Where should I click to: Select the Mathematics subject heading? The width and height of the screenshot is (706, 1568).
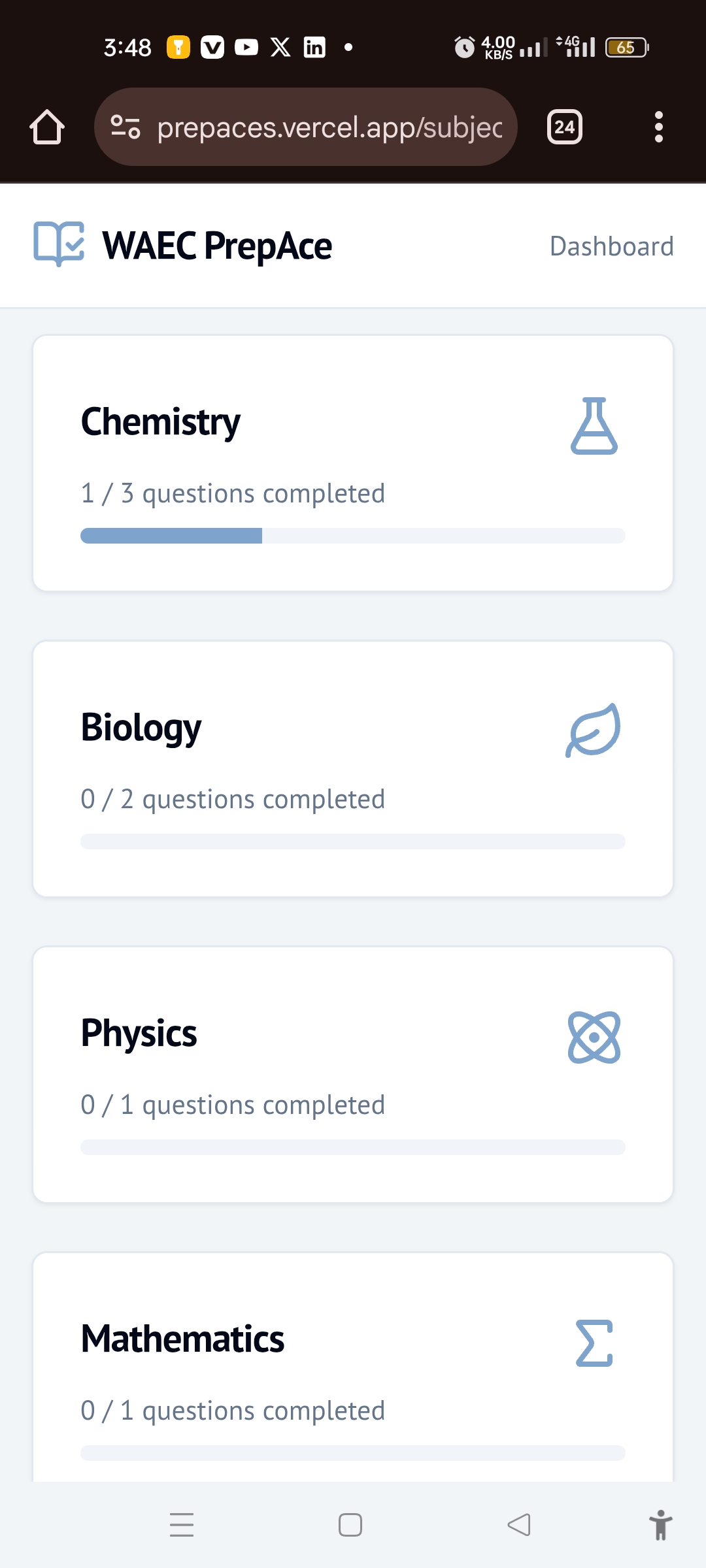[x=182, y=1339]
